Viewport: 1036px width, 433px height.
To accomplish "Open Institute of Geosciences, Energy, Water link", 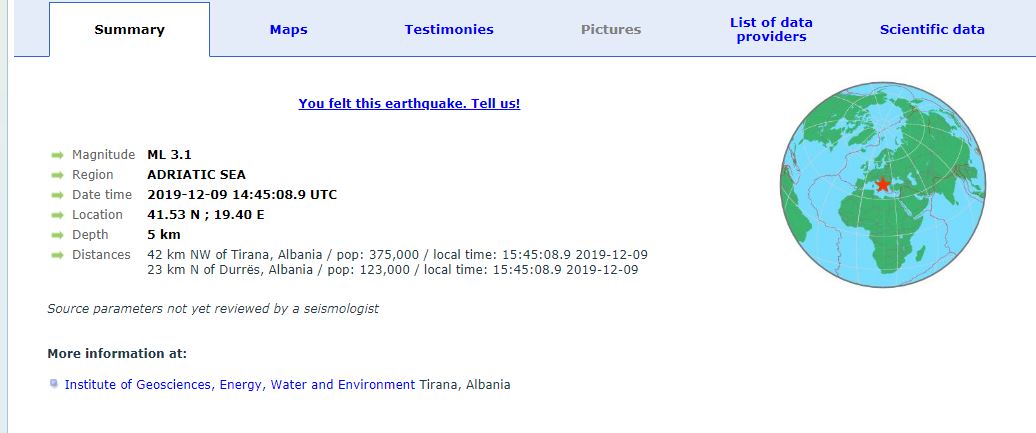I will point(240,384).
